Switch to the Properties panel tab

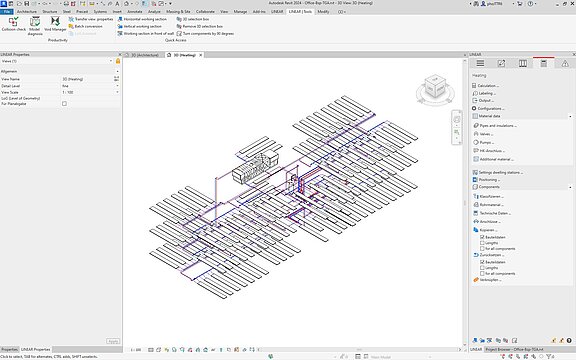9,349
